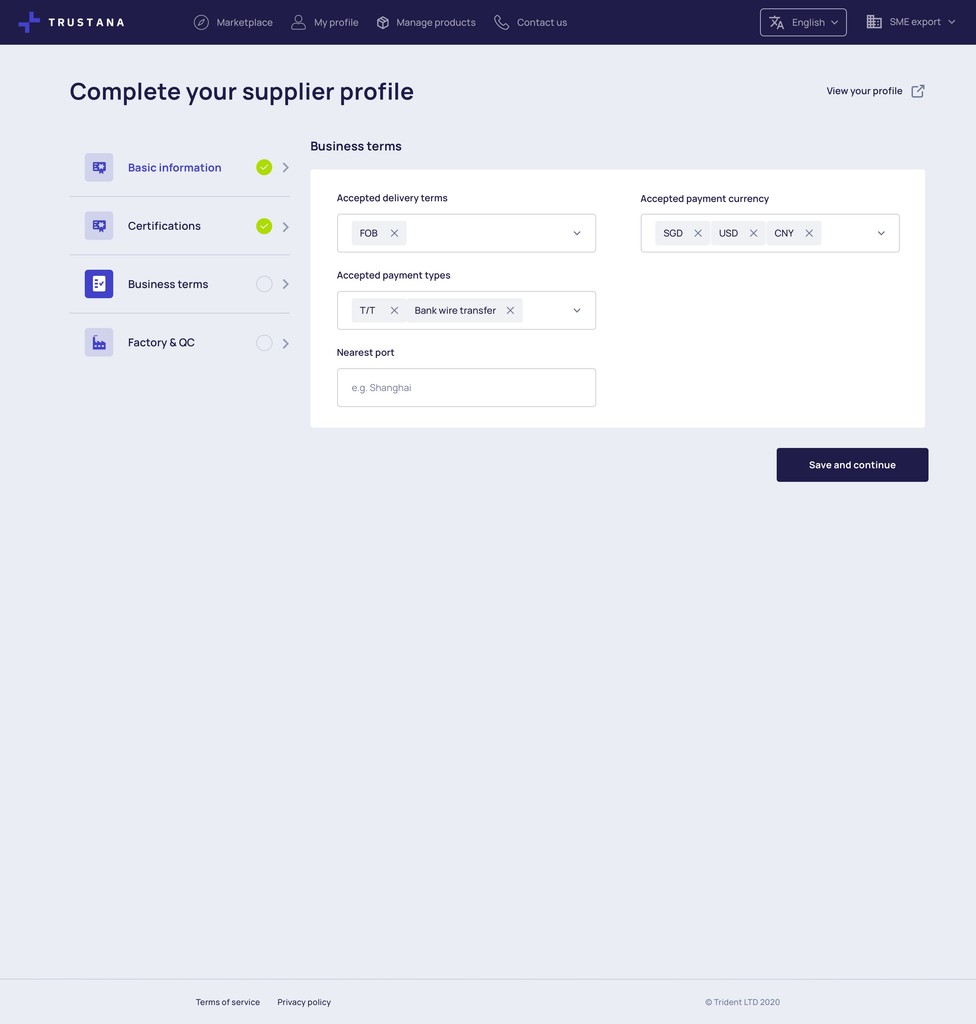The height and width of the screenshot is (1024, 976).
Task: Click the Business terms checklist icon
Action: [x=99, y=284]
